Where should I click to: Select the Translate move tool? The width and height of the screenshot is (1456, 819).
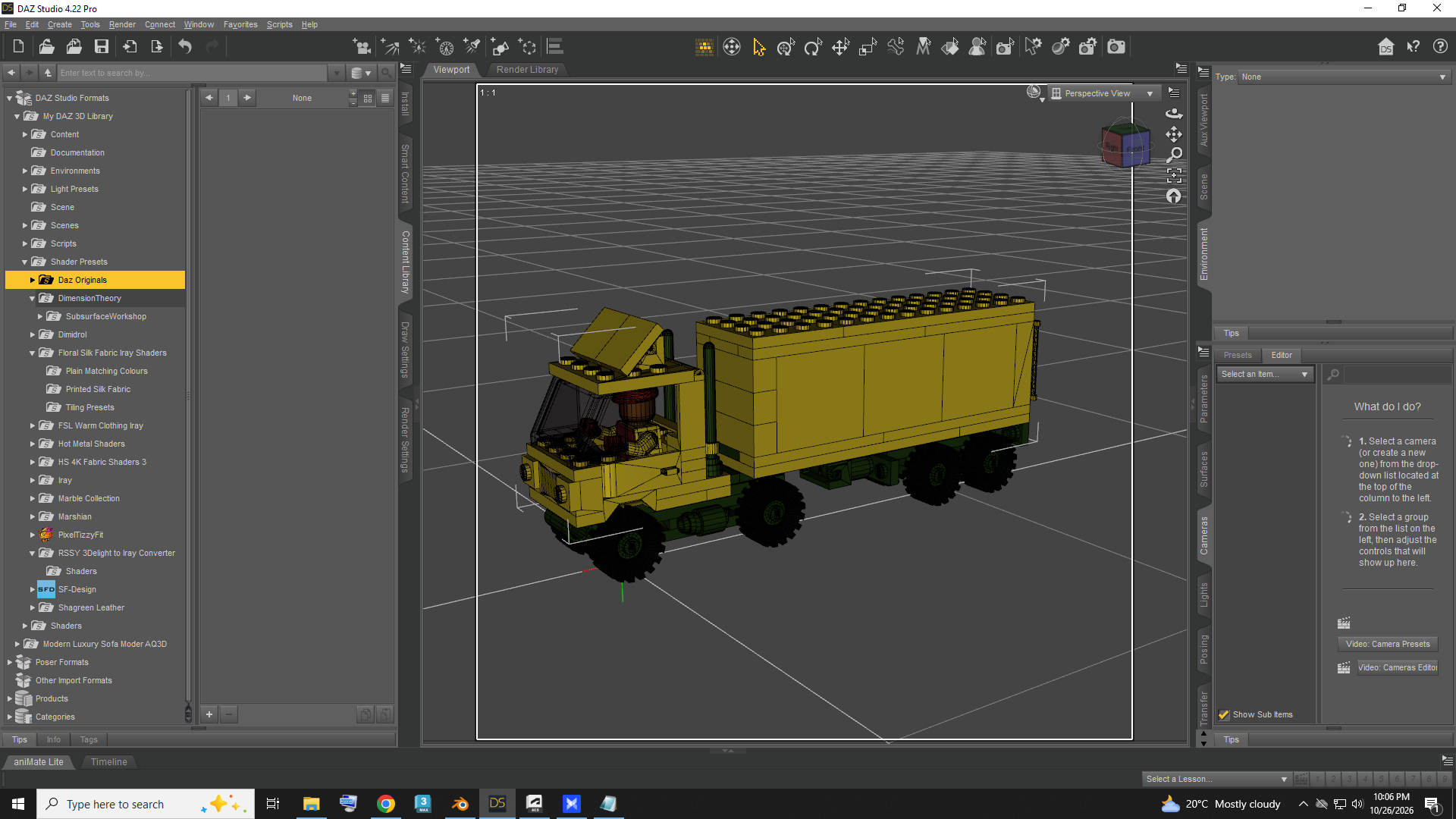click(x=840, y=47)
